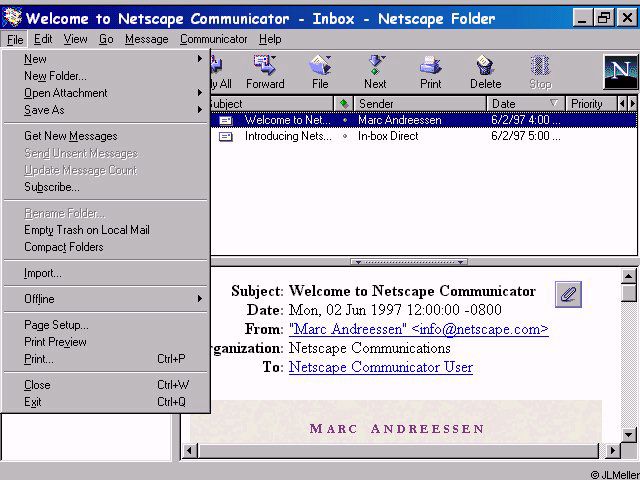Click the Communicator app icon in title bar
The width and height of the screenshot is (640, 480).
coord(12,18)
